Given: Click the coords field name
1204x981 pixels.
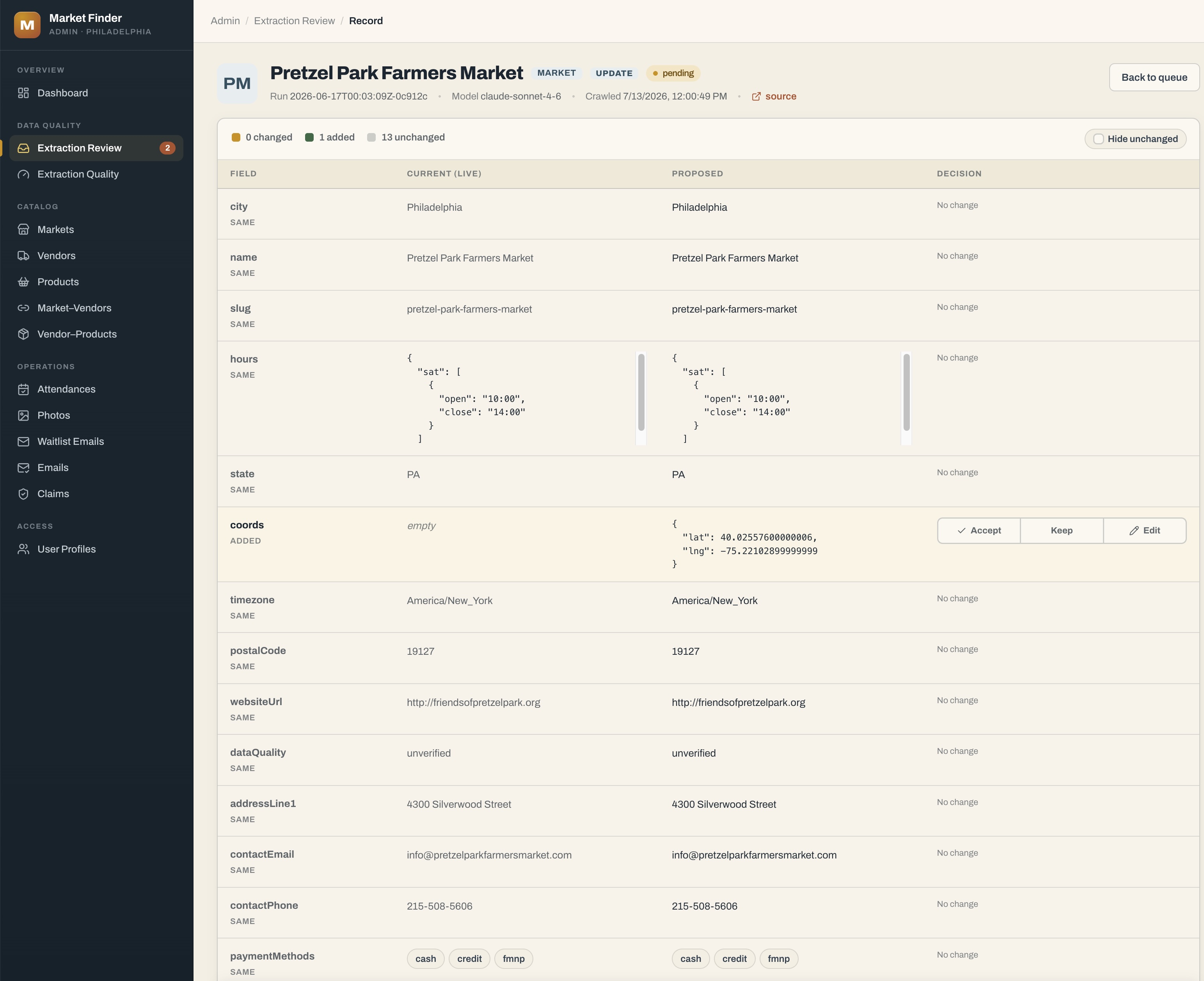Looking at the screenshot, I should pos(247,525).
